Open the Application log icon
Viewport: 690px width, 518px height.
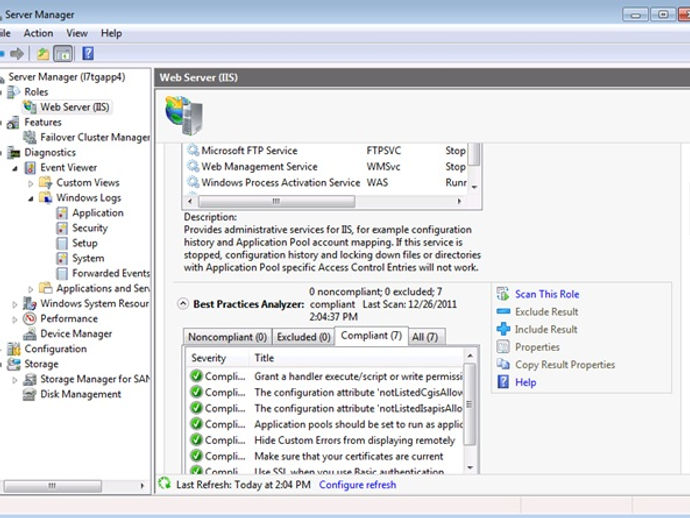(x=62, y=213)
